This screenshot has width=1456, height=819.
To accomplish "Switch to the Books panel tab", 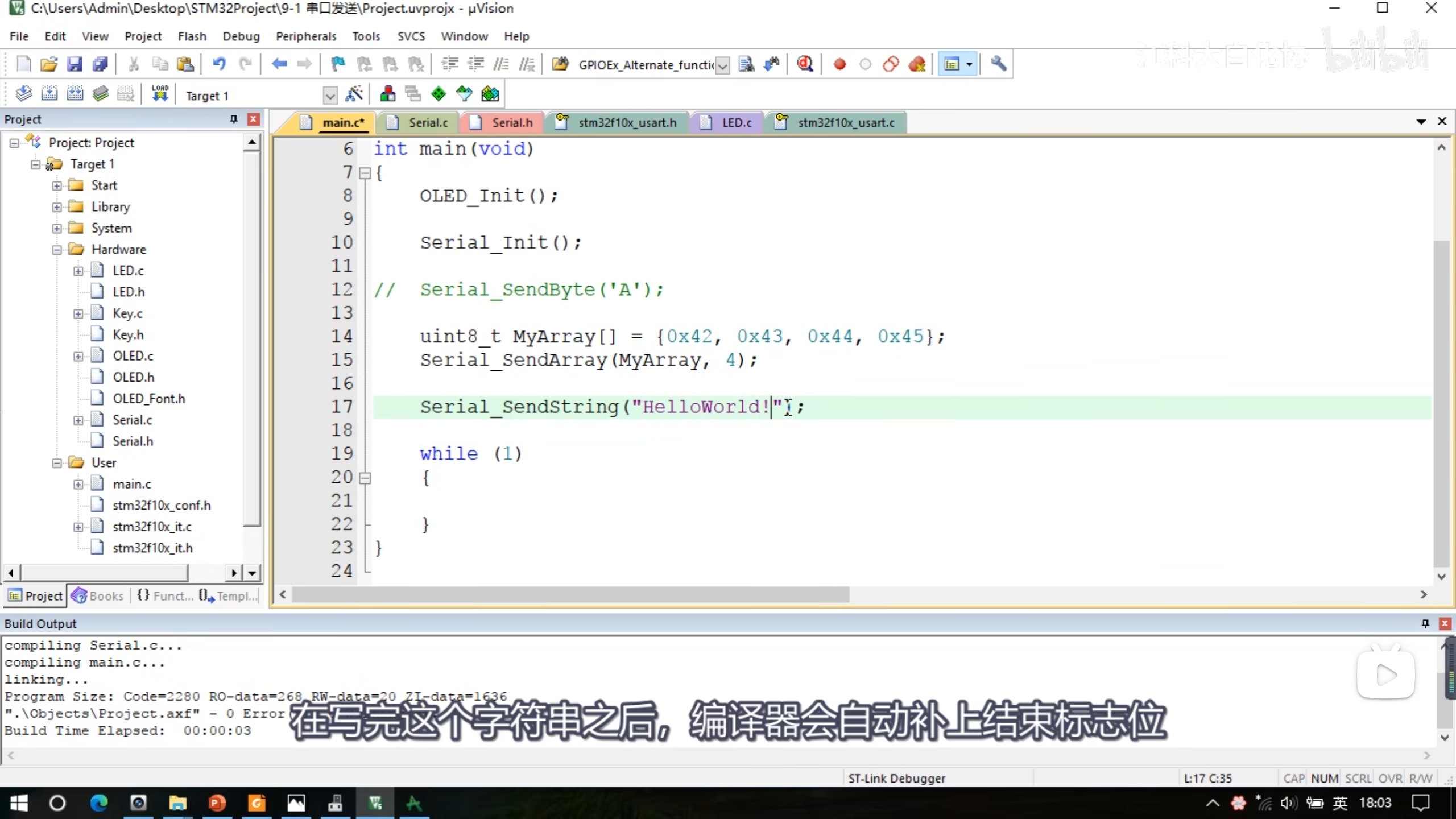I will click(x=98, y=595).
